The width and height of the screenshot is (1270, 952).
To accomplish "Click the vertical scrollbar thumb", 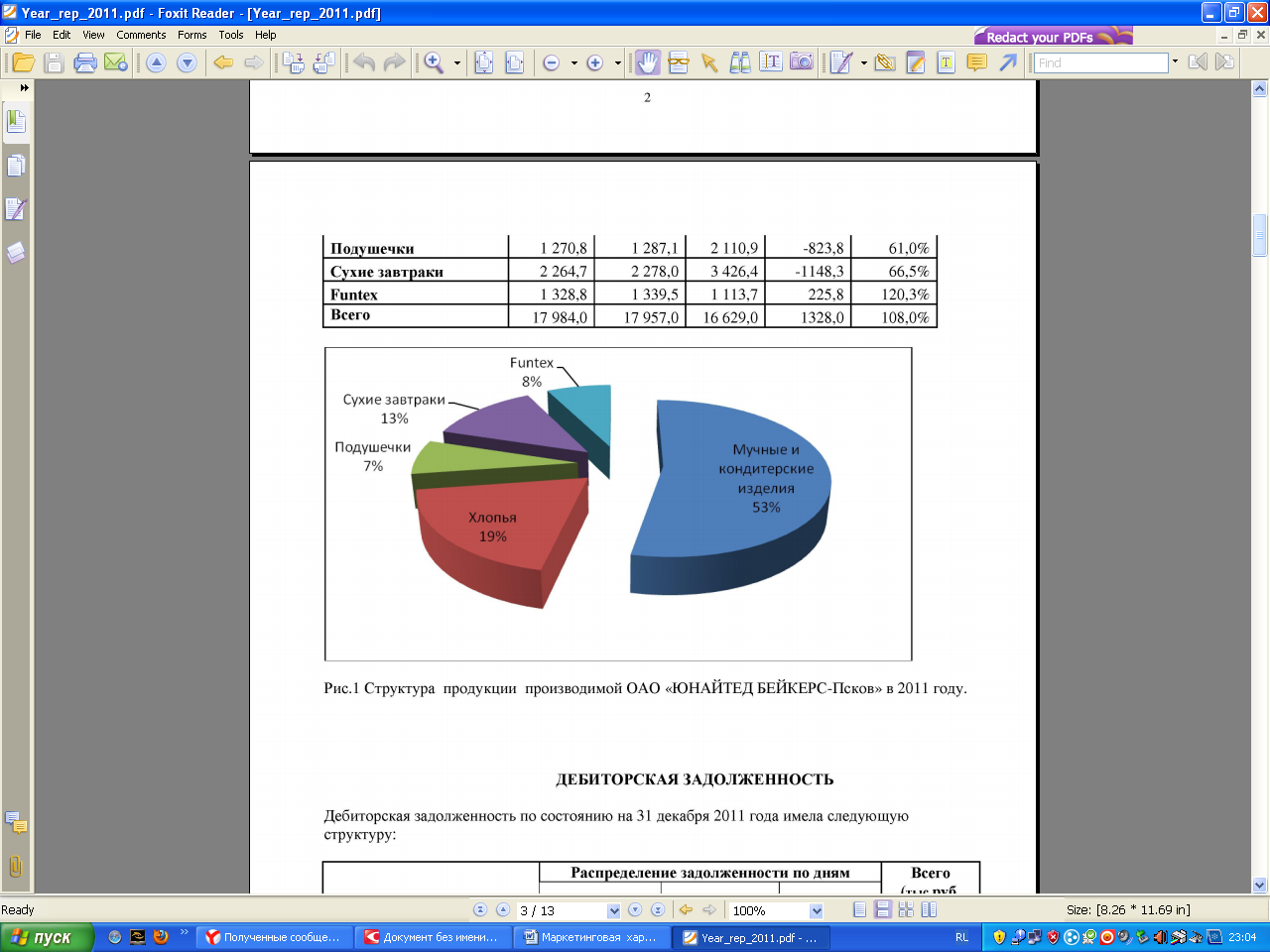I will click(x=1260, y=236).
